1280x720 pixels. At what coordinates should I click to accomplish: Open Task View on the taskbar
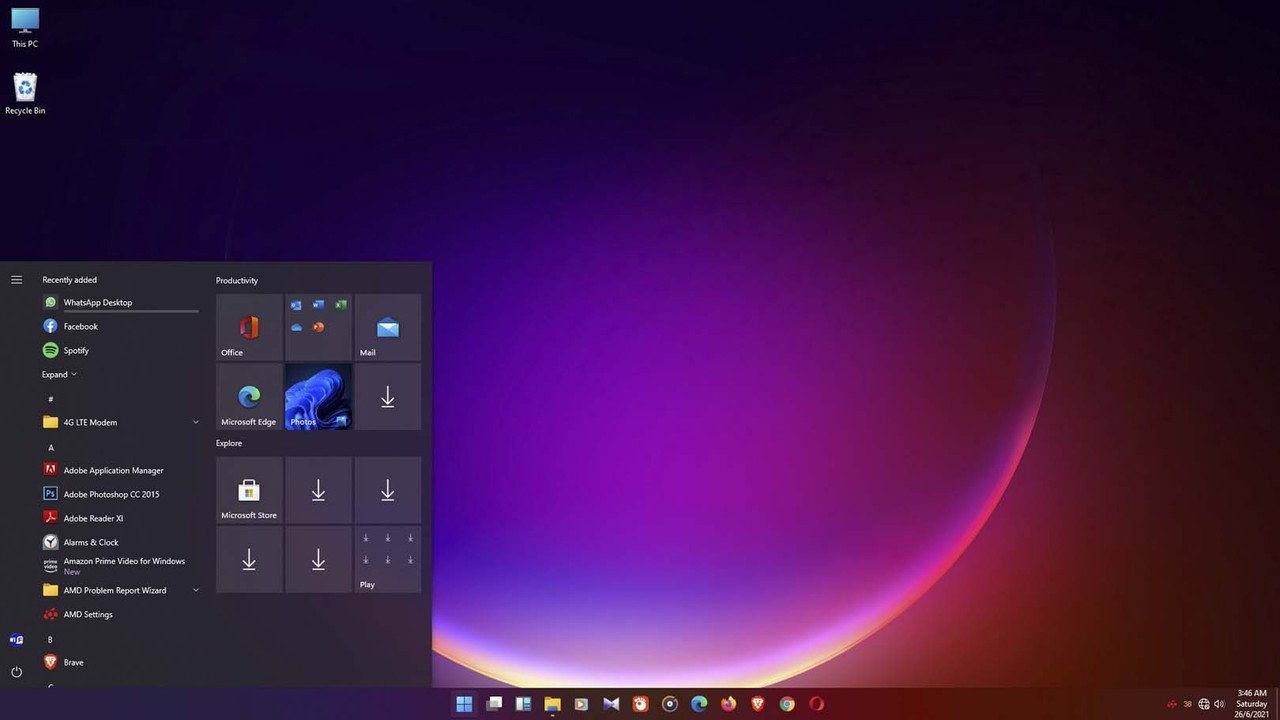[x=494, y=704]
